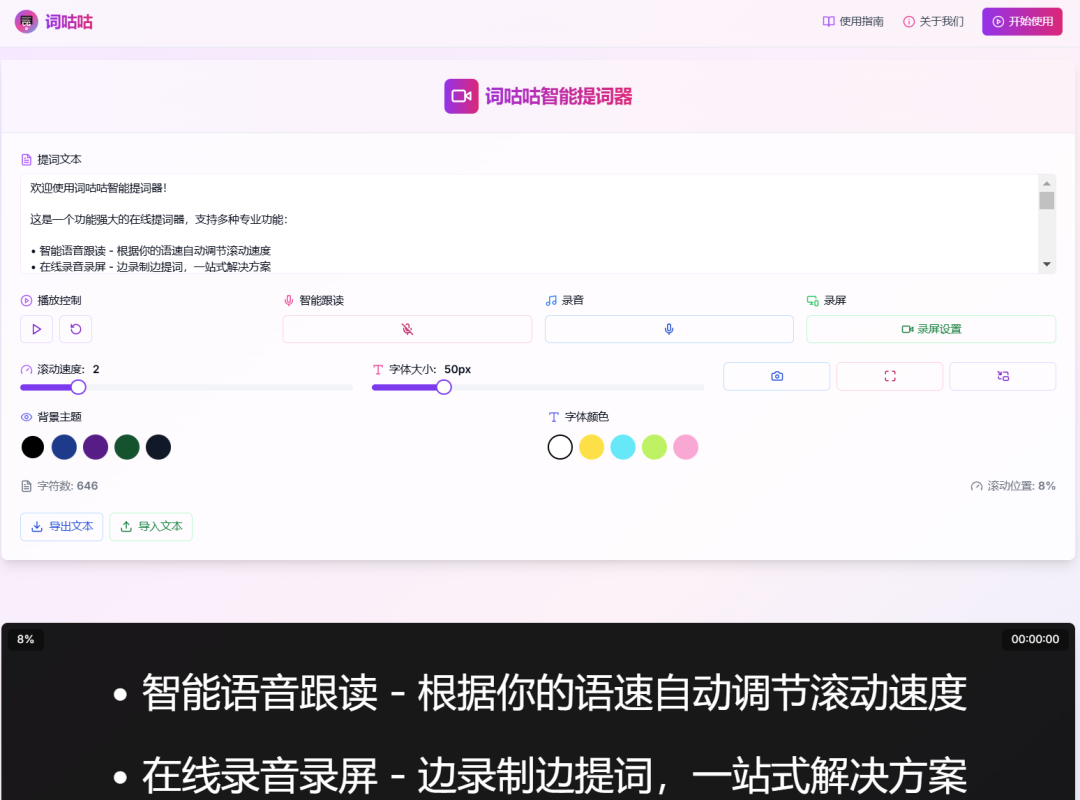The height and width of the screenshot is (800, 1080).
Task: Take a screenshot with the camera icon
Action: tap(776, 376)
